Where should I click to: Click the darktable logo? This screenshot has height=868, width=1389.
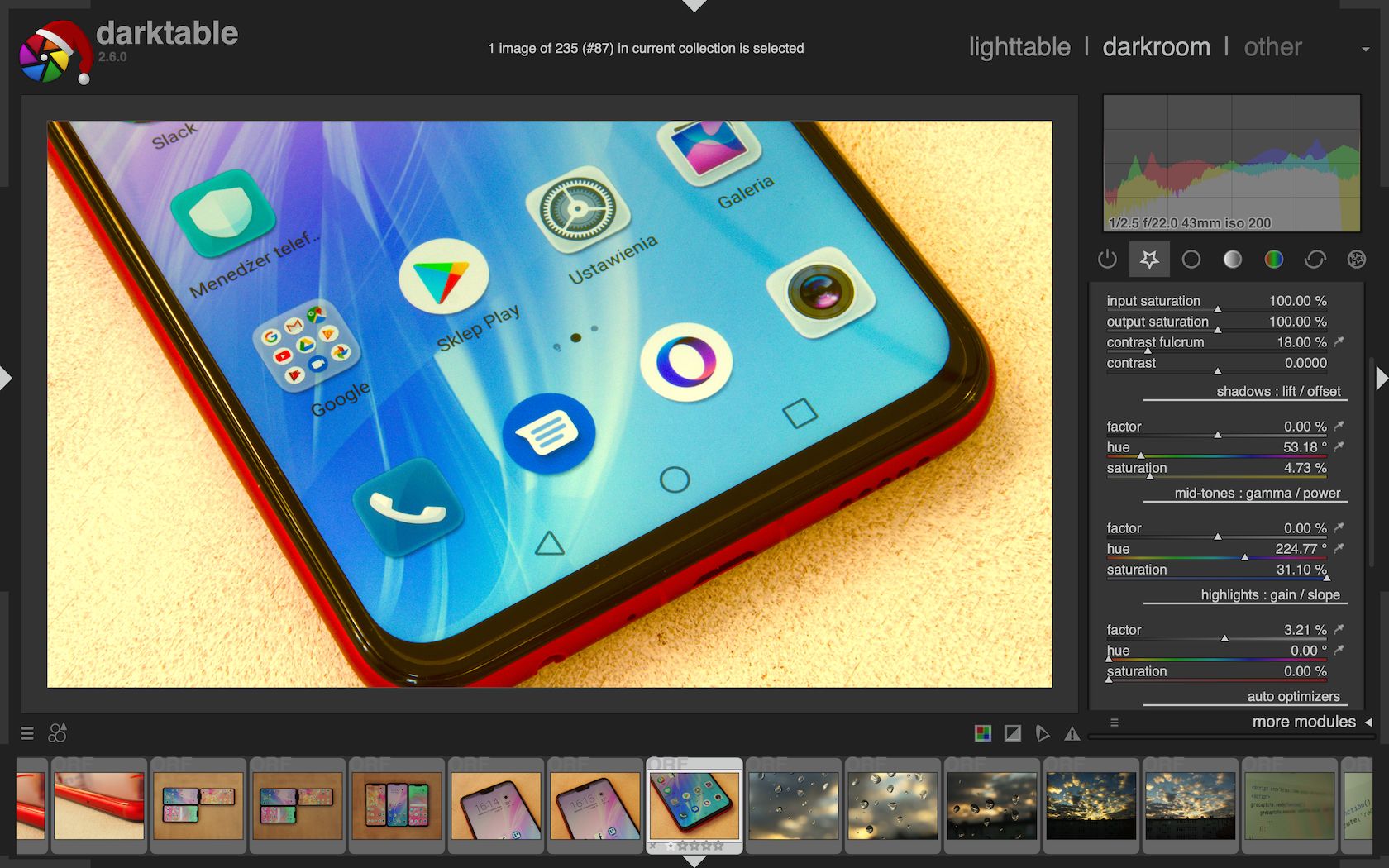tap(55, 51)
